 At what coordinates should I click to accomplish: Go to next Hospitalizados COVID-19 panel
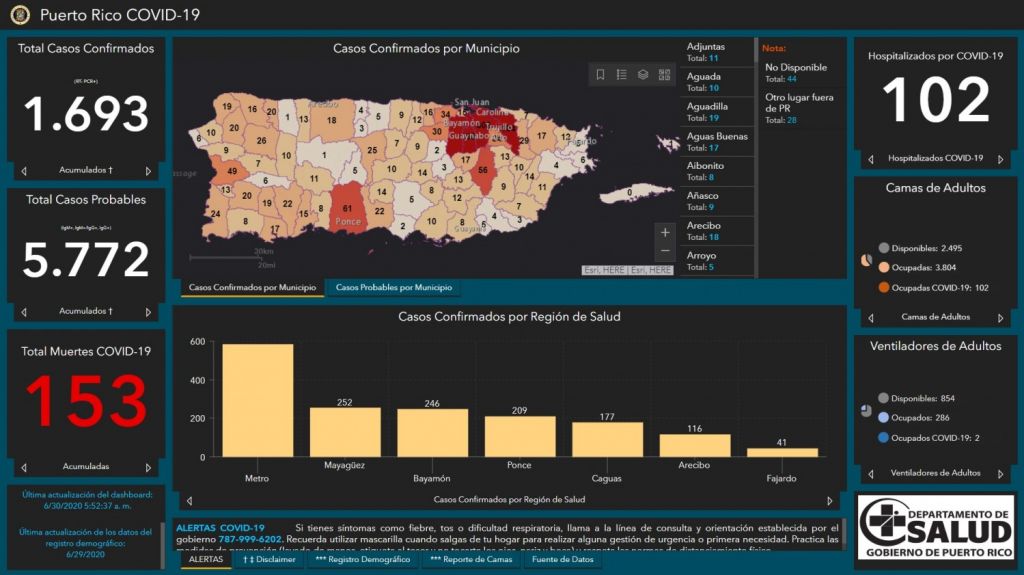point(1000,159)
